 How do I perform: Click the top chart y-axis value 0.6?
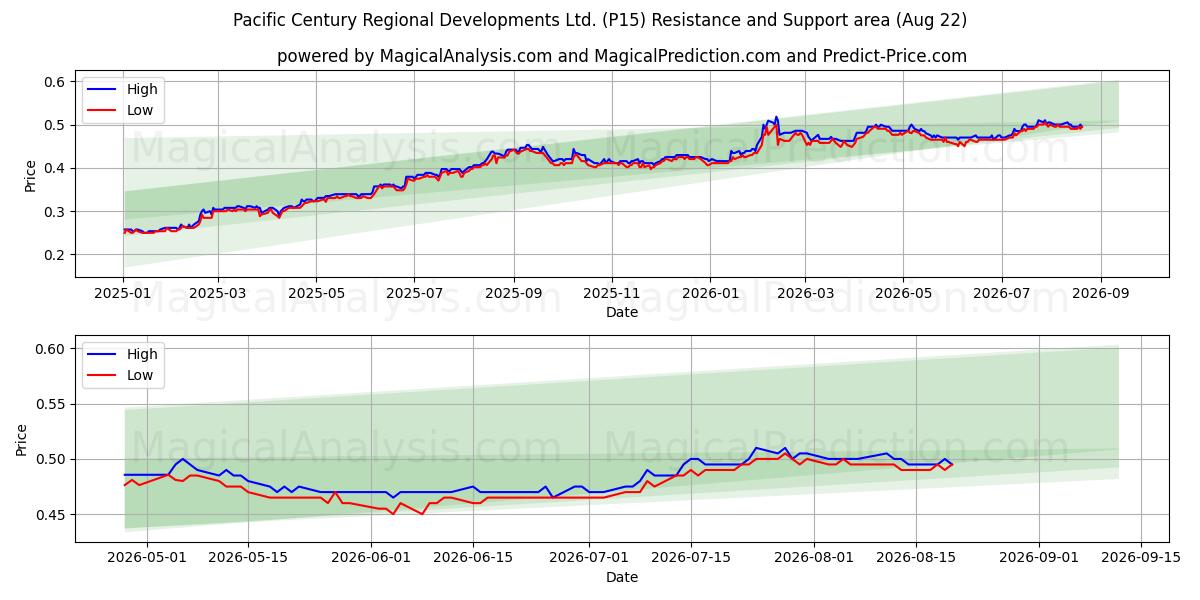[56, 82]
